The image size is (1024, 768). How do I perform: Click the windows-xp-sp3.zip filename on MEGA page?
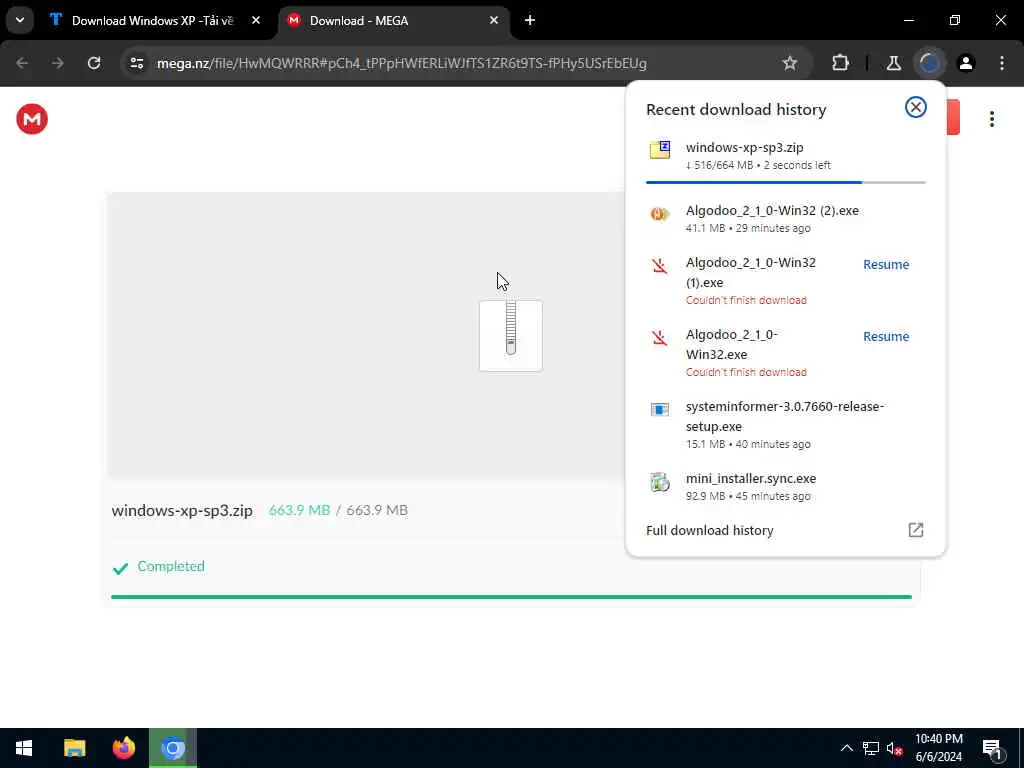pyautogui.click(x=182, y=510)
